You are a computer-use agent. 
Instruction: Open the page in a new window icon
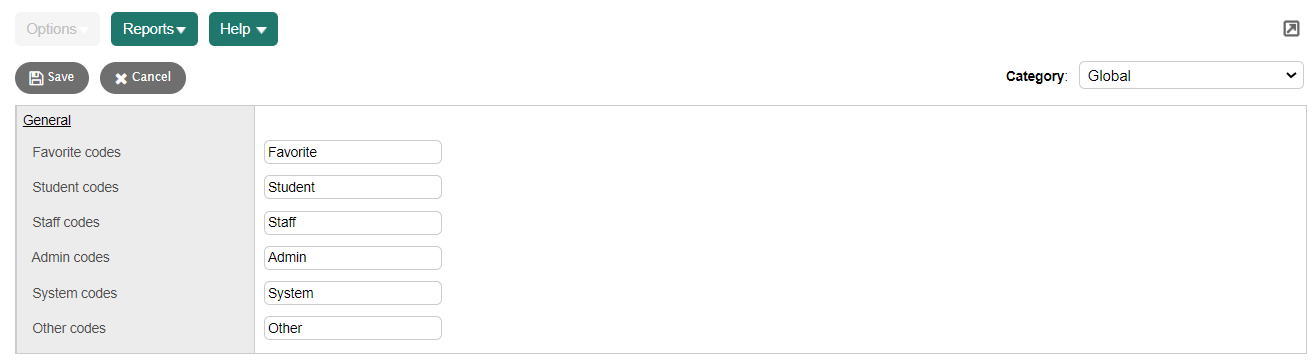(x=1291, y=29)
